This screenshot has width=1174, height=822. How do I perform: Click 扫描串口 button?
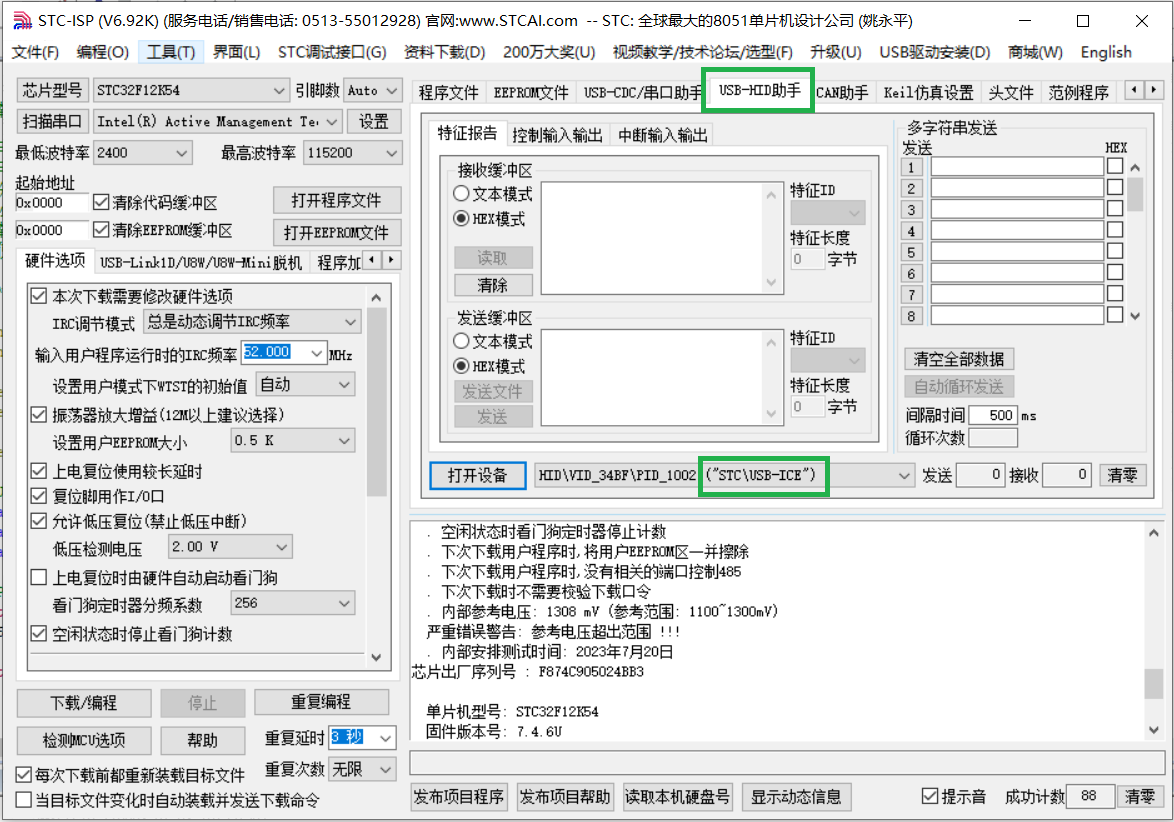52,121
